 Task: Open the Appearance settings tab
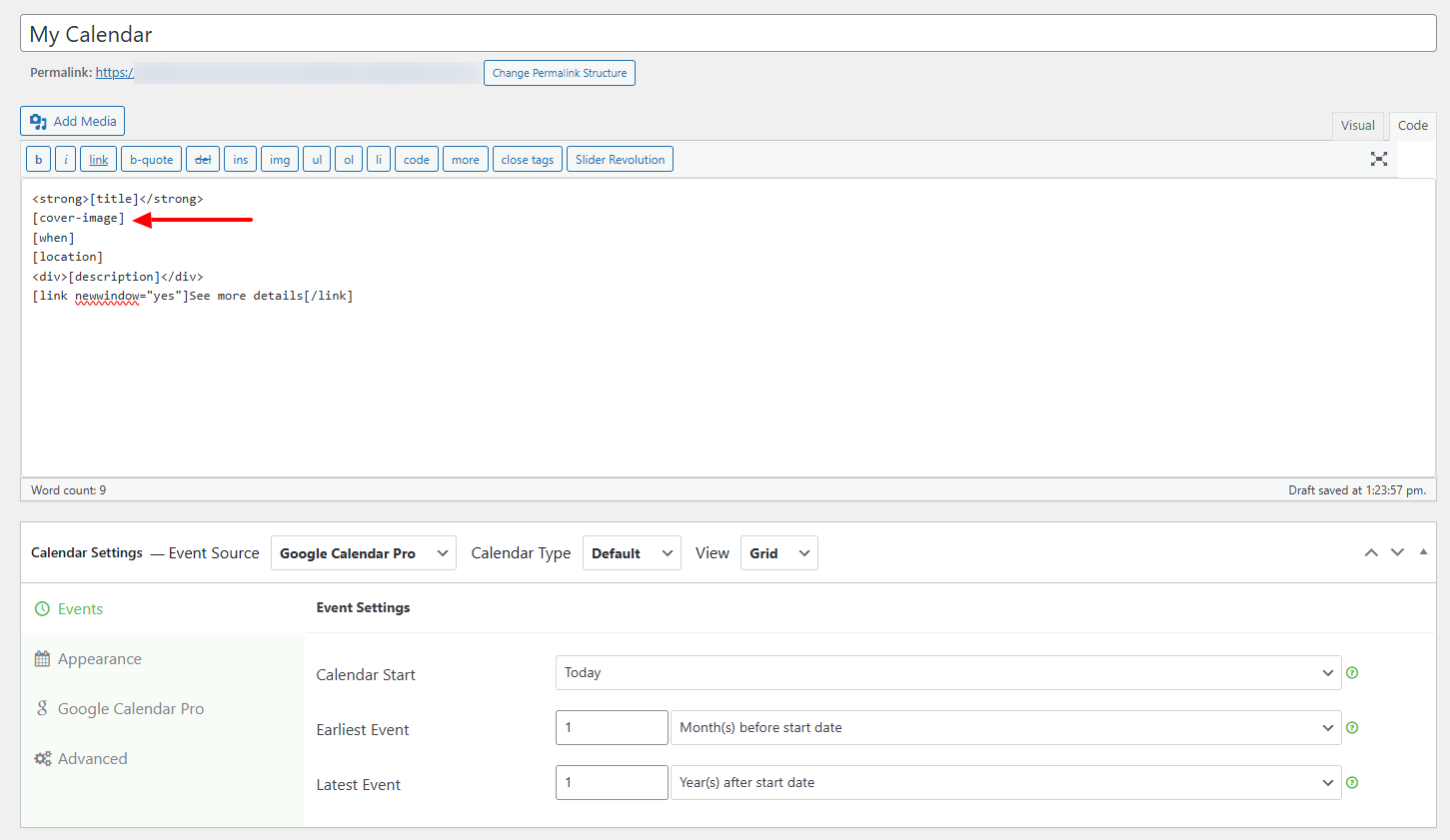tap(99, 659)
